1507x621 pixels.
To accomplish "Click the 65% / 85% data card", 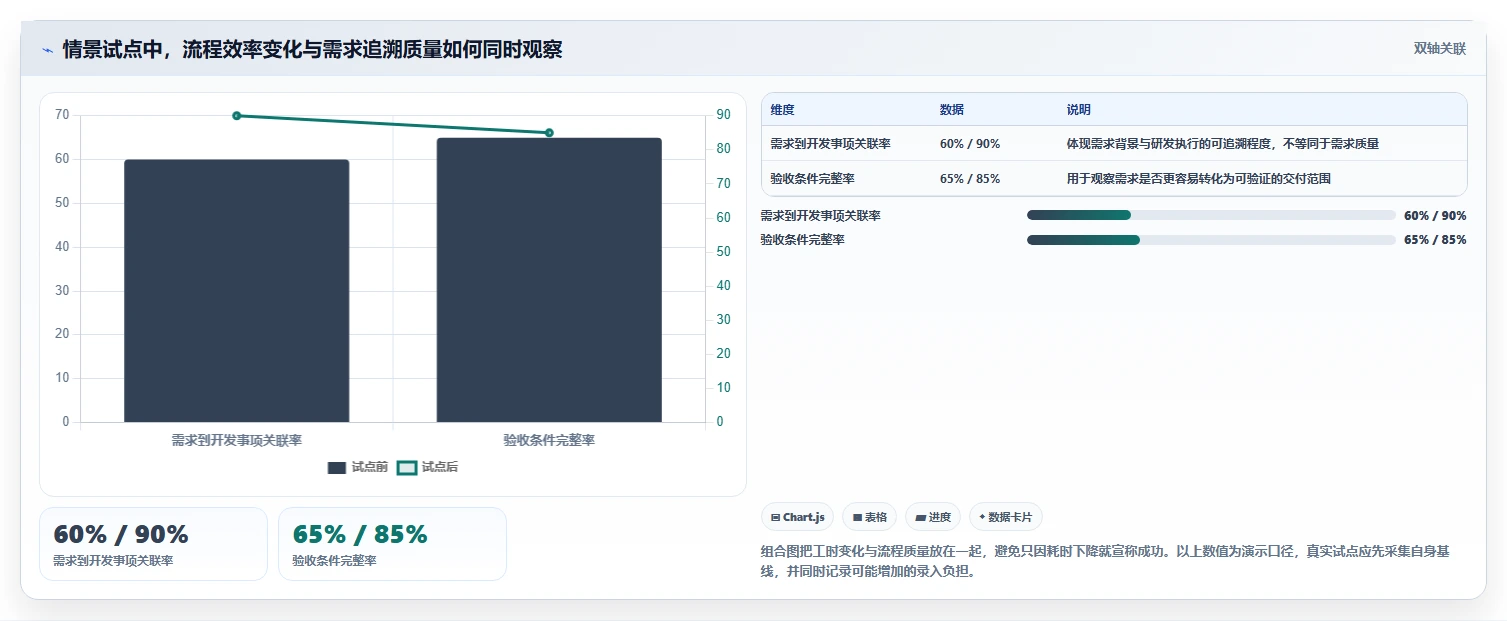I will pos(392,544).
